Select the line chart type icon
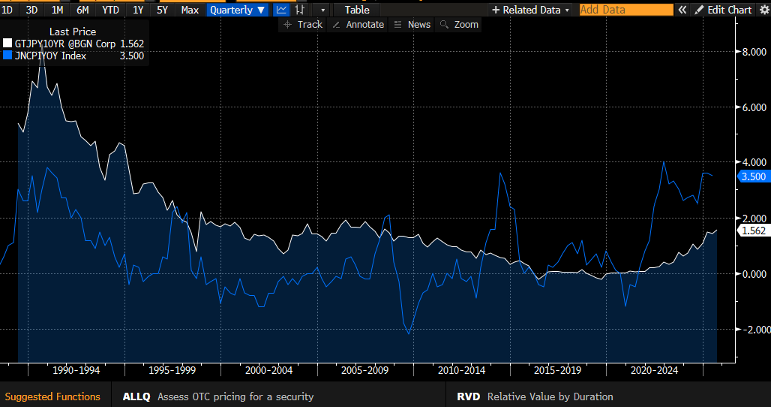 point(282,9)
